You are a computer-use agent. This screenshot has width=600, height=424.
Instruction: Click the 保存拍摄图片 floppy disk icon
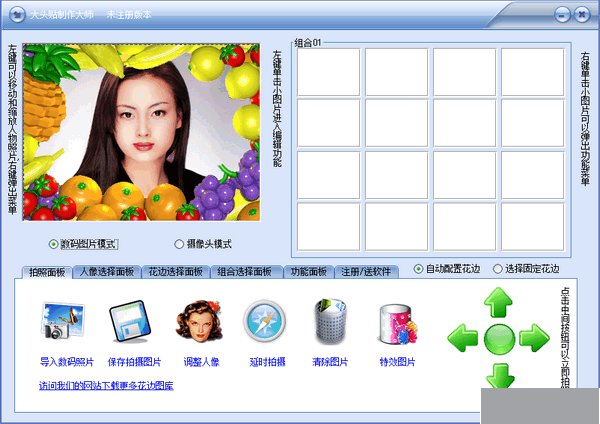130,321
